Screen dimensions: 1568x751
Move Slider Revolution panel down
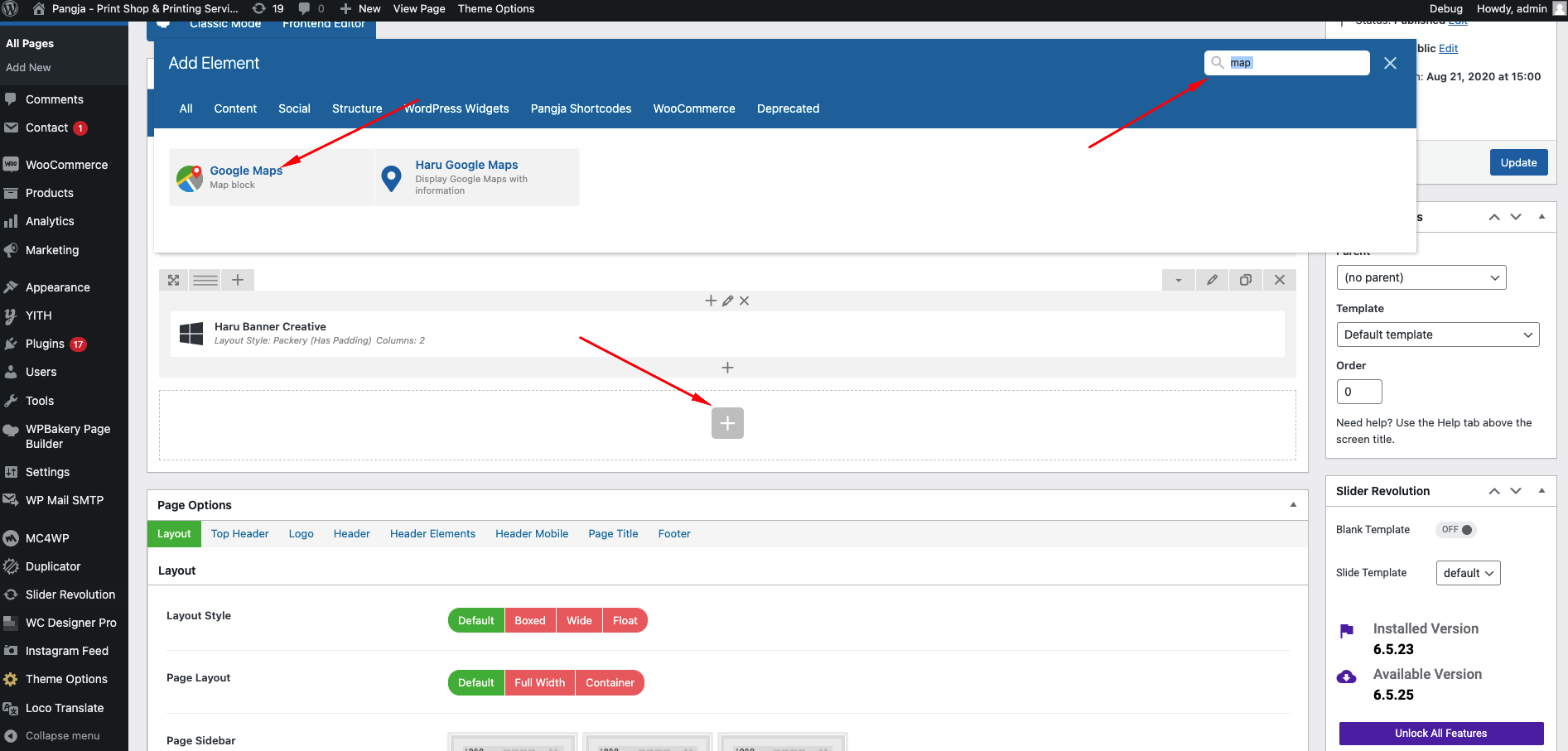coord(1516,491)
